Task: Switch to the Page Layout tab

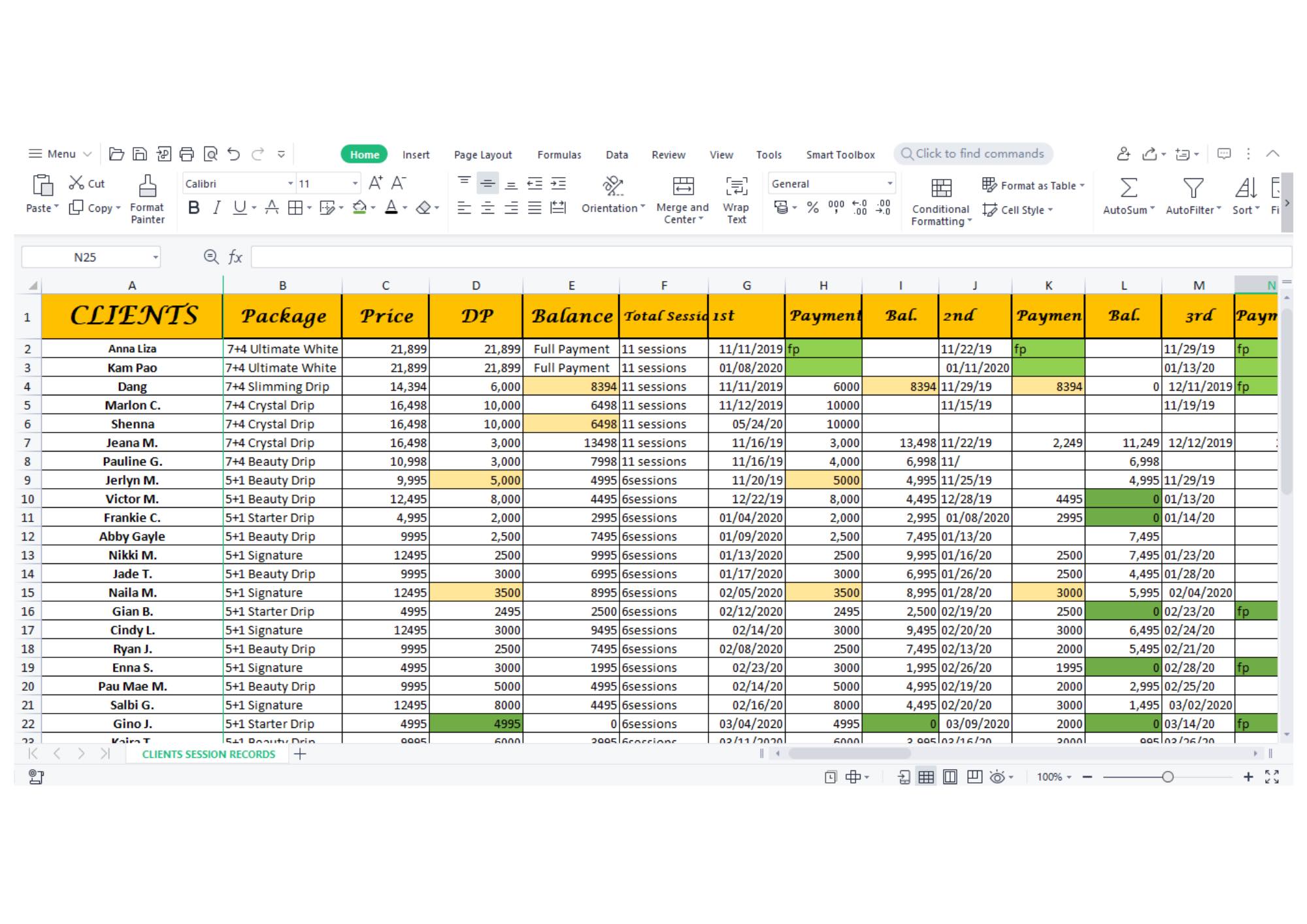Action: 482,155
